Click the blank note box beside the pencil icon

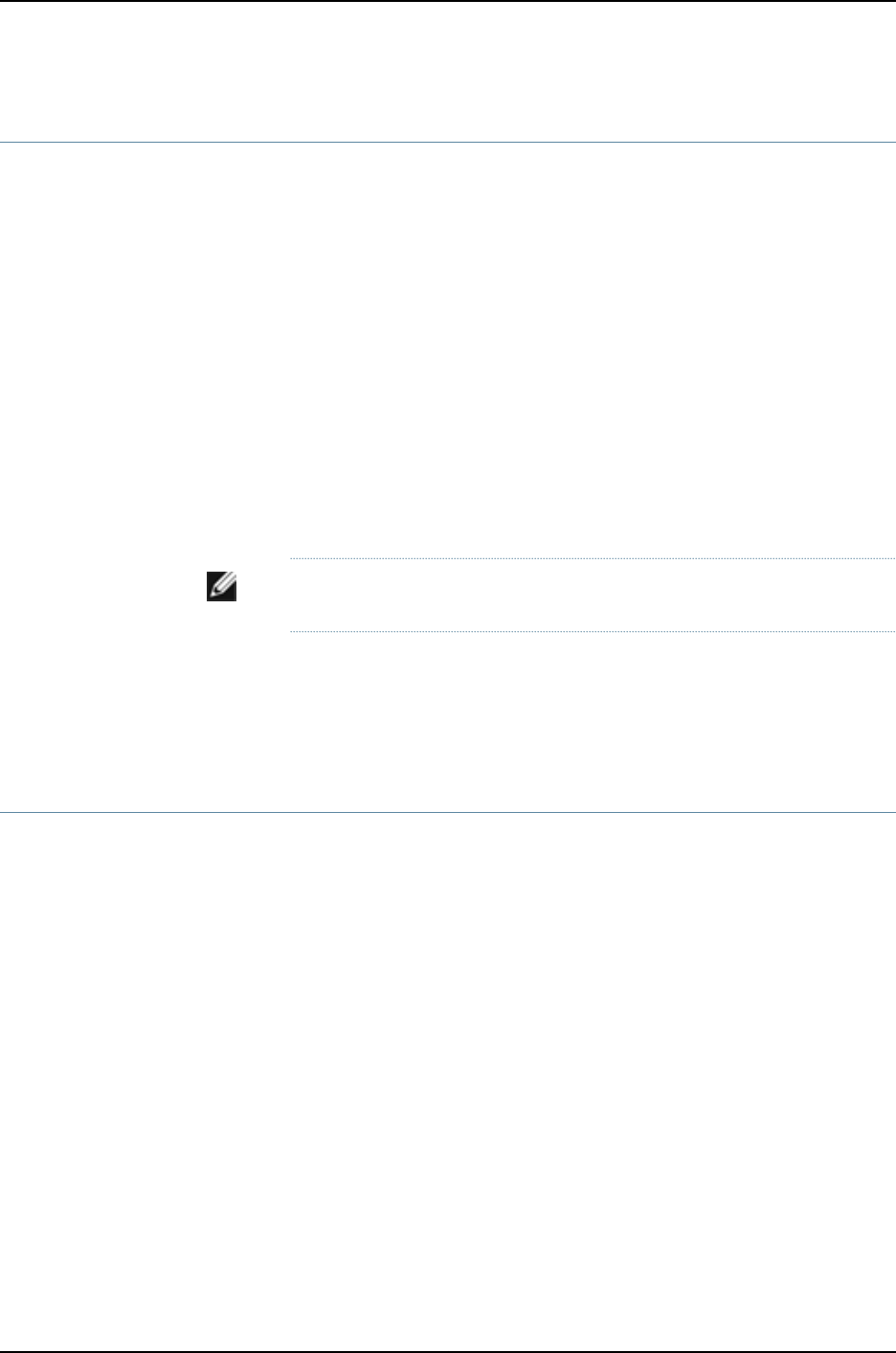[x=592, y=595]
